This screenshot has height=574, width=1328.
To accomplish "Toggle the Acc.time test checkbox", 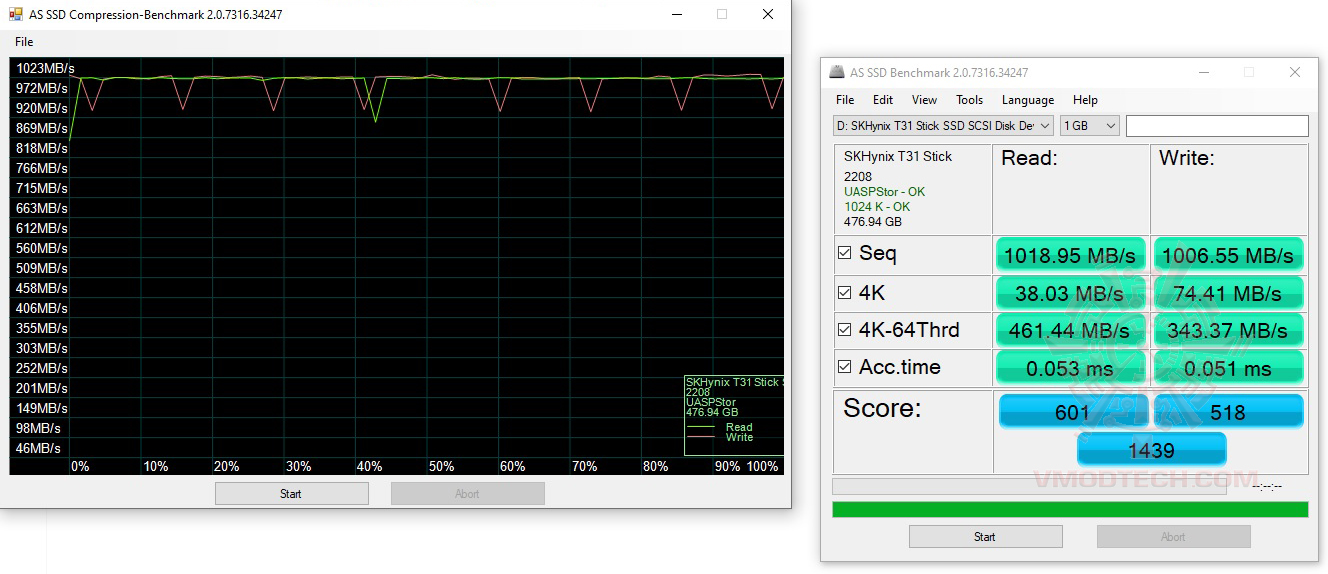I will tap(845, 367).
